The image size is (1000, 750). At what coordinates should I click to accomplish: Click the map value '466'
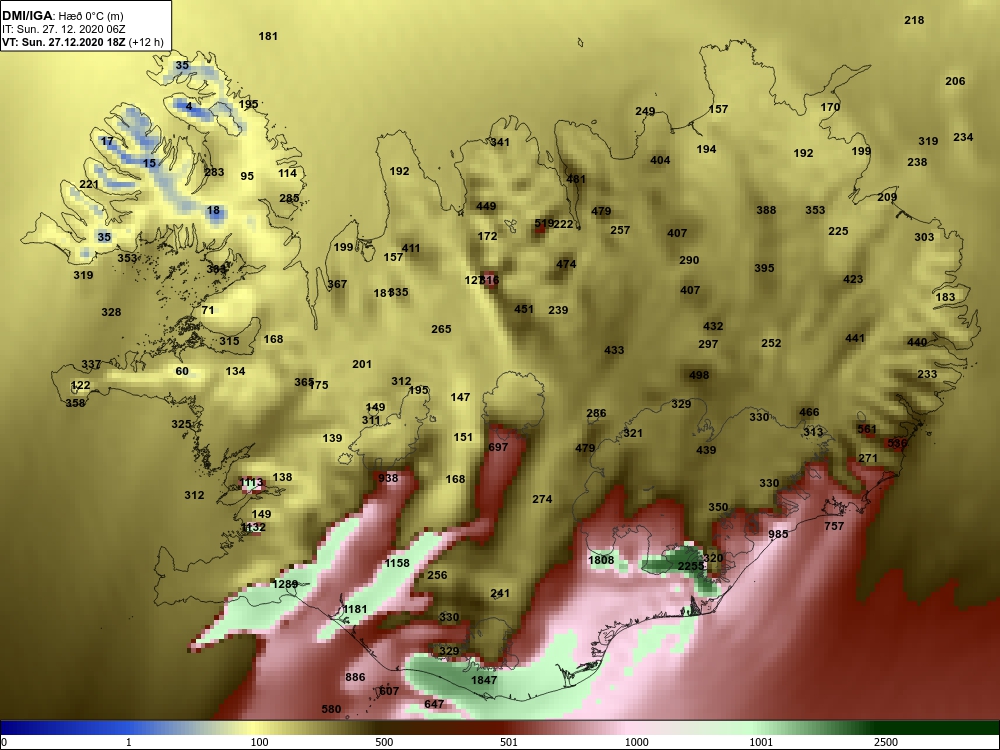point(809,412)
